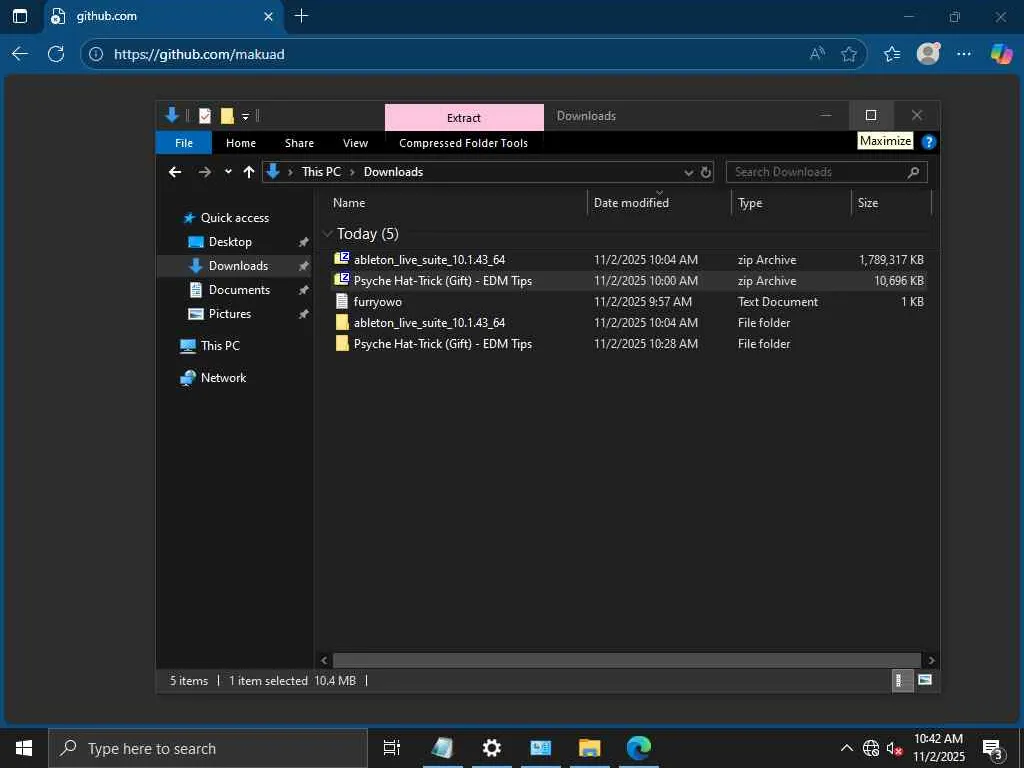
Task: Click the Edge address bar URL
Action: [199, 54]
